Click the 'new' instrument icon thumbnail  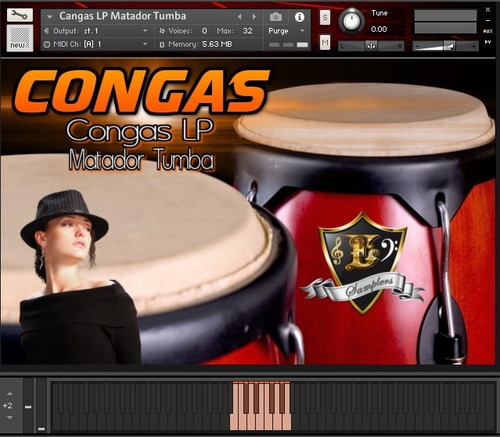coord(20,38)
